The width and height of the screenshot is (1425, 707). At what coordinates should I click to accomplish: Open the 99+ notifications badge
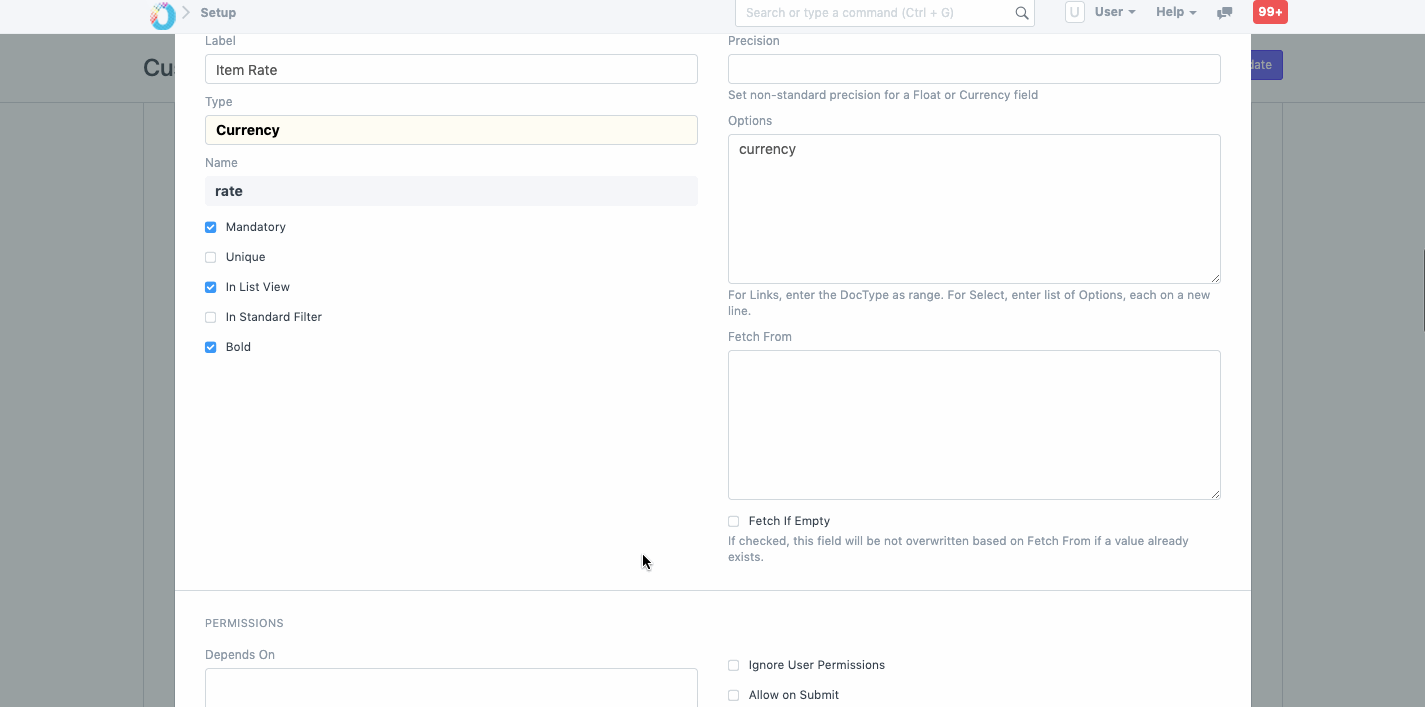(1270, 12)
